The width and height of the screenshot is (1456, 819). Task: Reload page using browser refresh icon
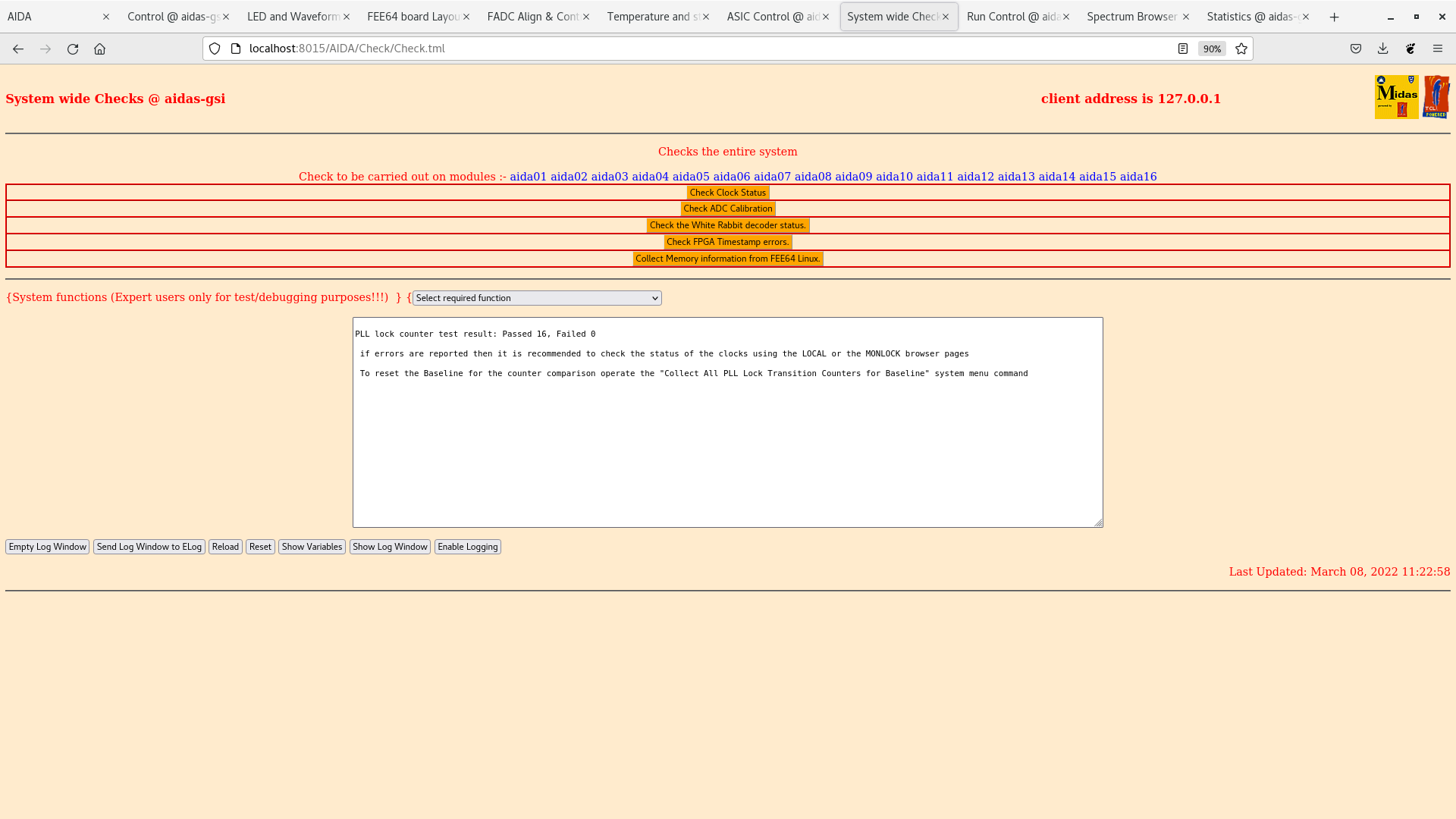point(73,49)
